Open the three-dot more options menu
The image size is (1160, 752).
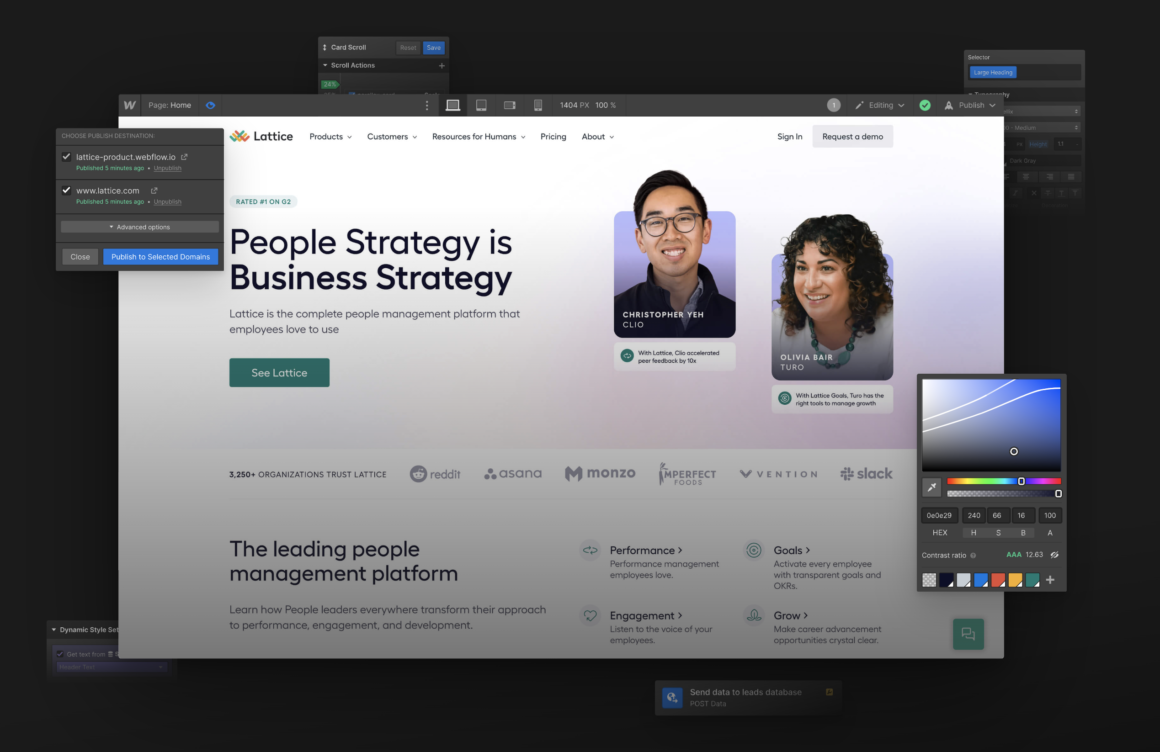(427, 105)
